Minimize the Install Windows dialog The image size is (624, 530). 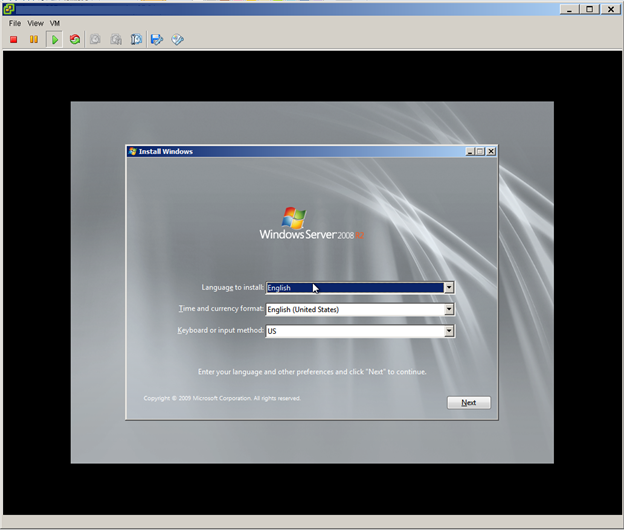tap(470, 151)
